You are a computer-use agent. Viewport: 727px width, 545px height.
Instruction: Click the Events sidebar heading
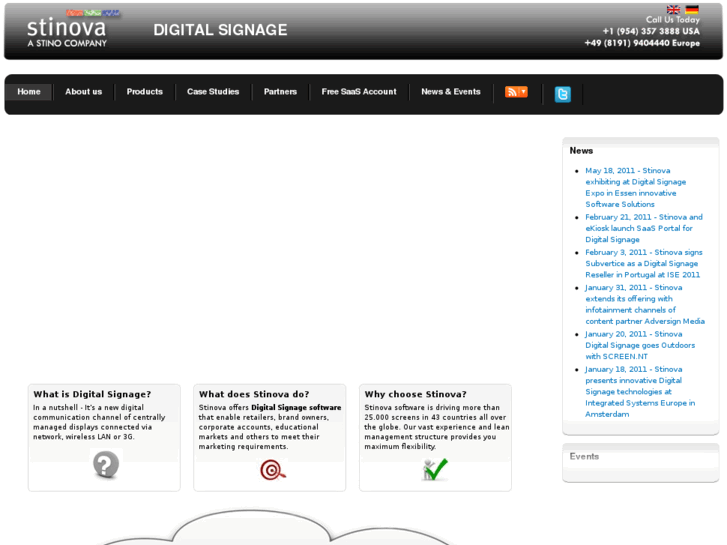[x=584, y=456]
